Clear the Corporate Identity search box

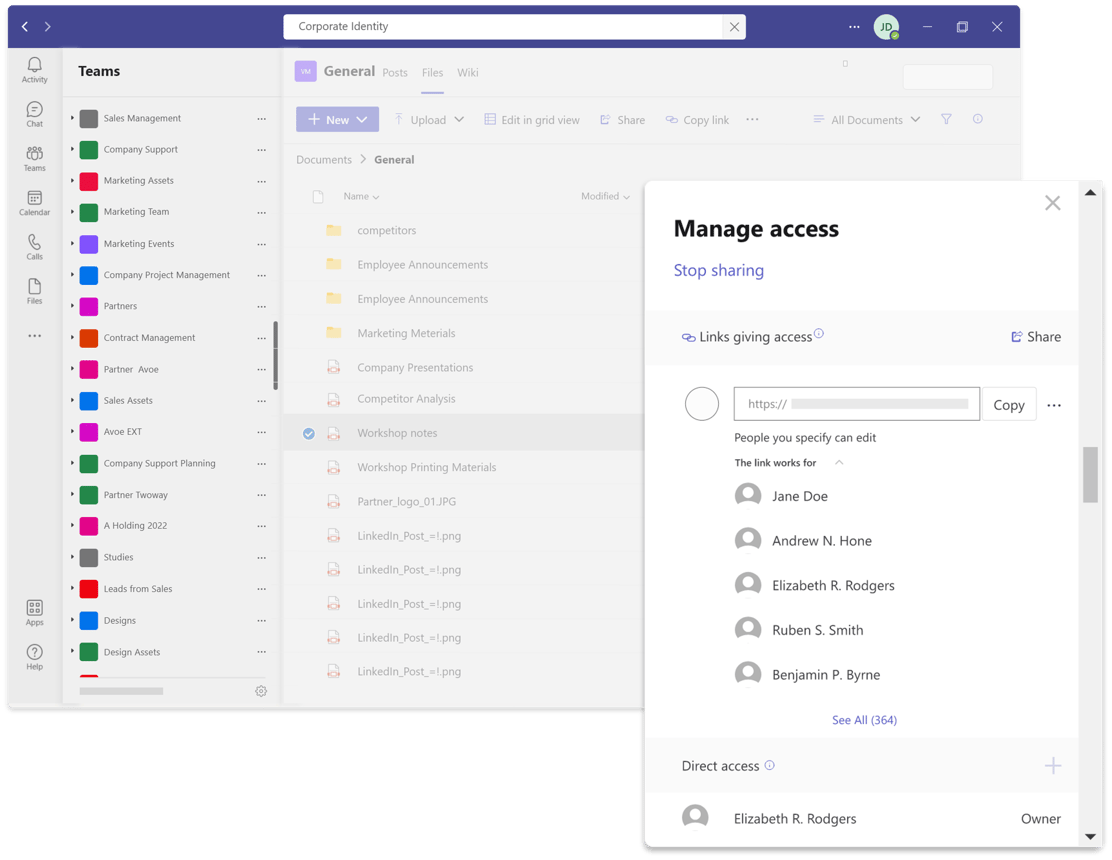[735, 27]
